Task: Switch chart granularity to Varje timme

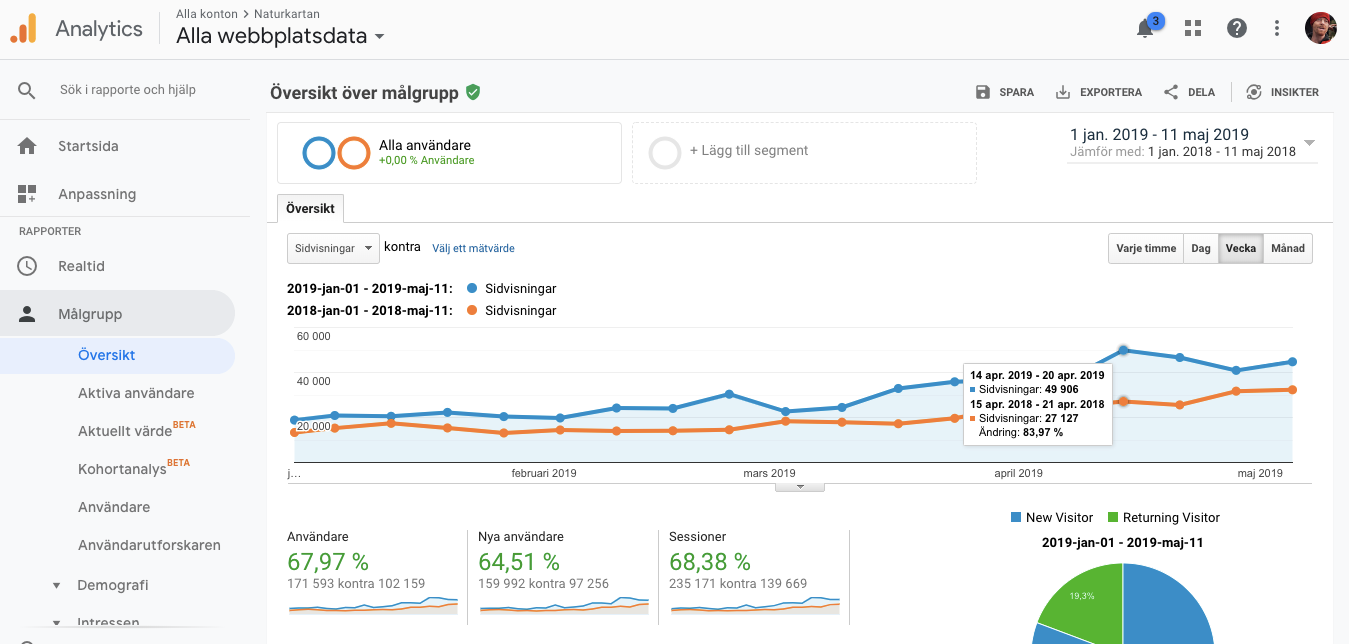Action: tap(1146, 248)
